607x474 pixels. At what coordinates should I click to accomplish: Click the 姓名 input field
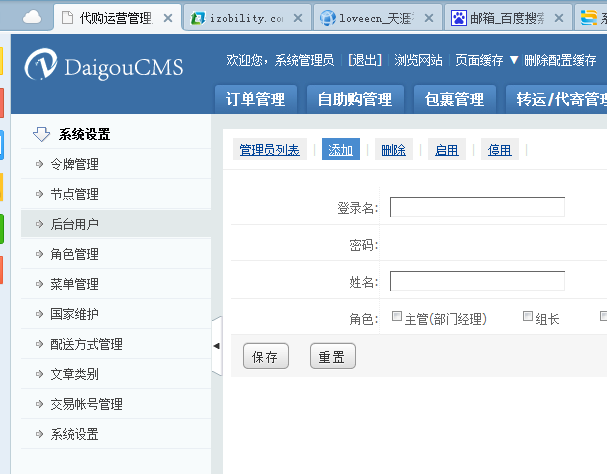pos(477,281)
